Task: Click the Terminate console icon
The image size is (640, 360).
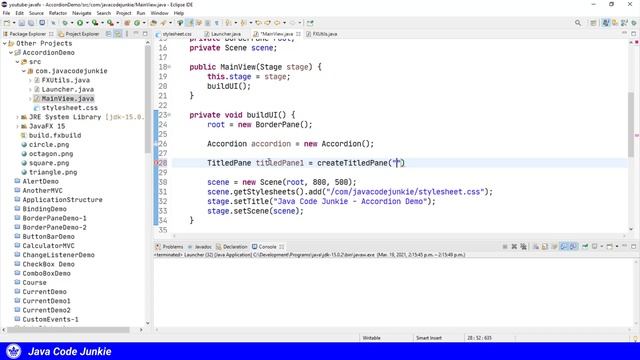Action: (x=505, y=247)
